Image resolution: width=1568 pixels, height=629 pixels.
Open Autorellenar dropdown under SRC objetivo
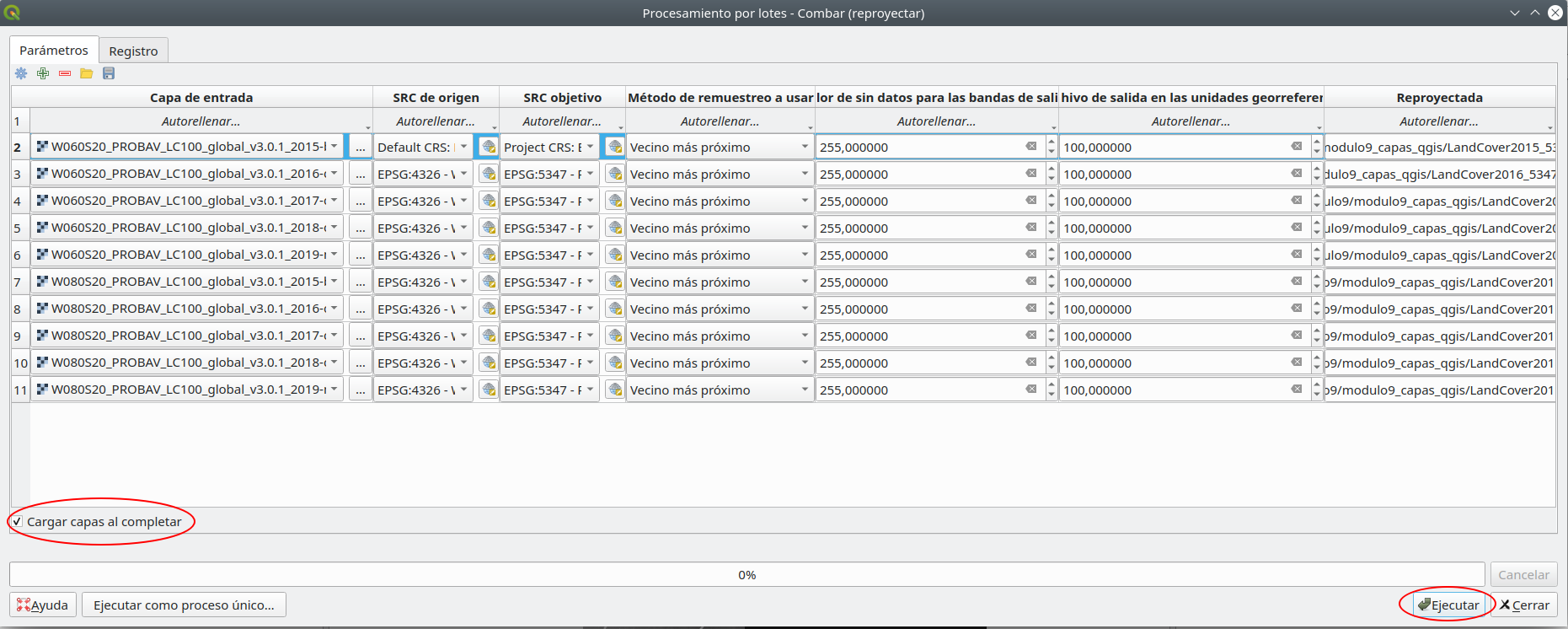click(562, 121)
